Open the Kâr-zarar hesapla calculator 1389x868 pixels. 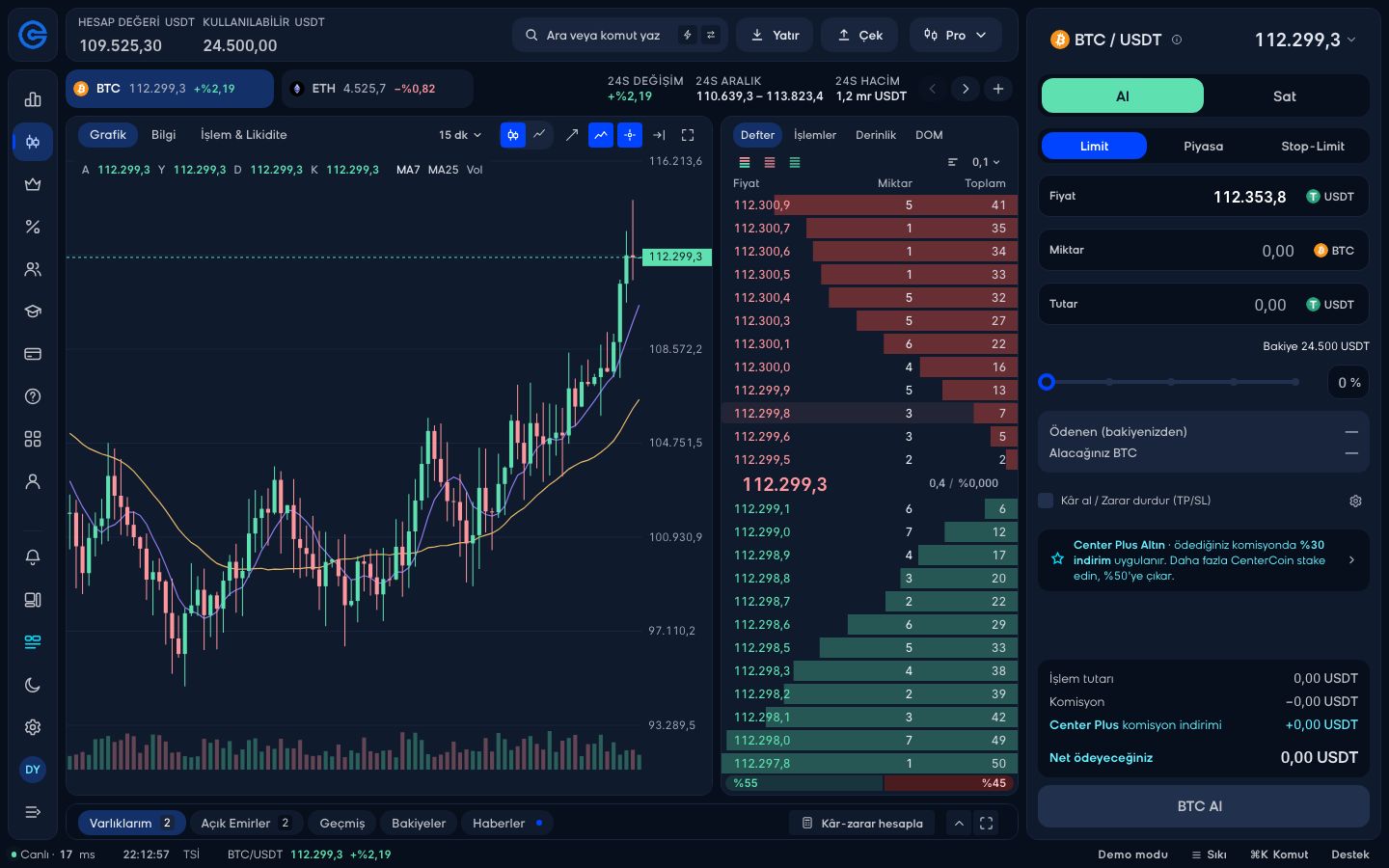click(x=861, y=823)
